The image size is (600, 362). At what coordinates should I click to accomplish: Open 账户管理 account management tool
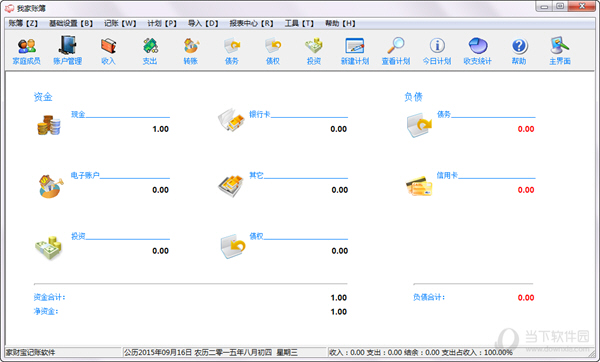[67, 51]
